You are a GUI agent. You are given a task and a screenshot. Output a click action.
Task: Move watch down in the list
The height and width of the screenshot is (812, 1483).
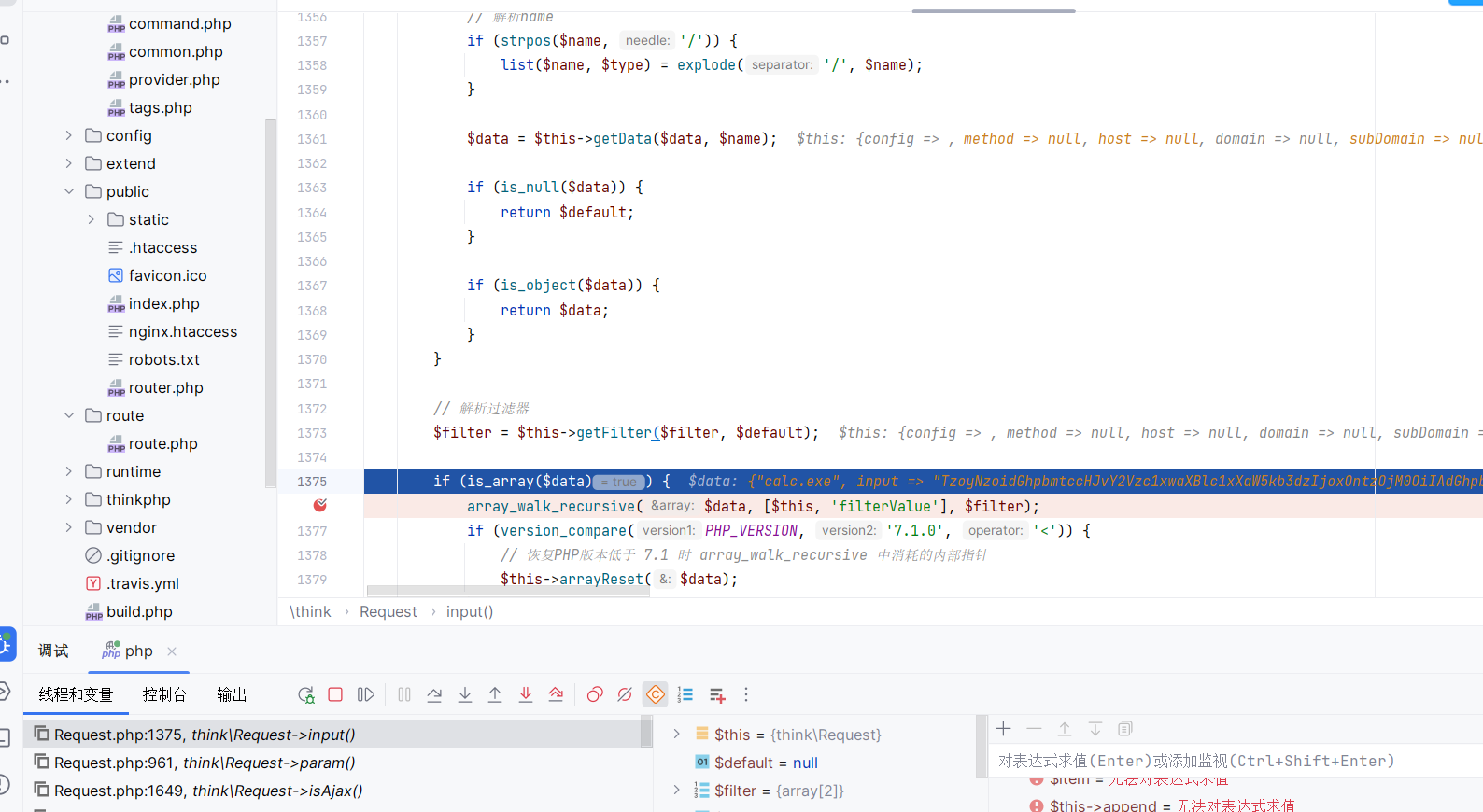(1095, 728)
